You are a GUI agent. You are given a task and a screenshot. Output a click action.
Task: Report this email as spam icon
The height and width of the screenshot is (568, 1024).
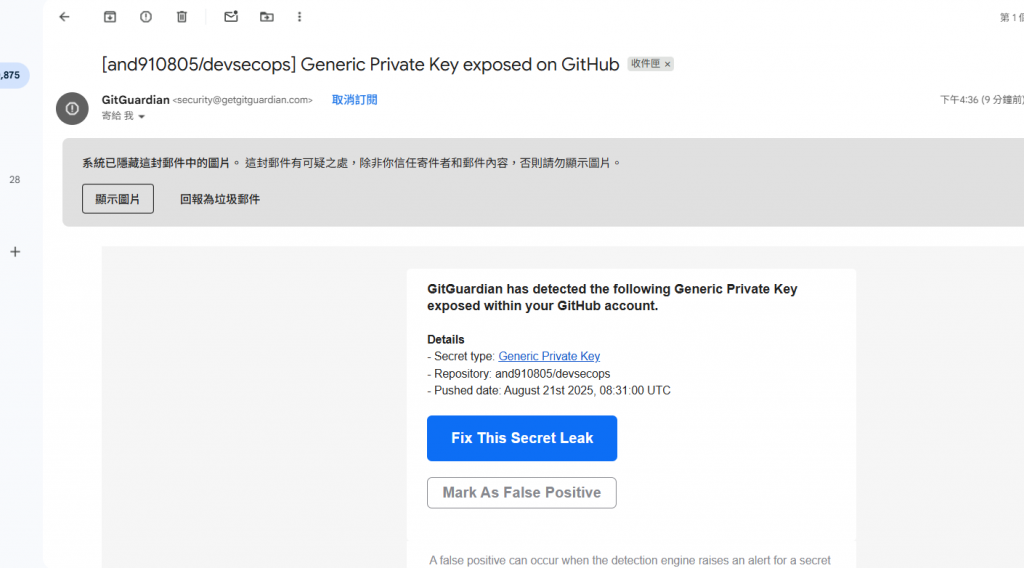pos(146,17)
